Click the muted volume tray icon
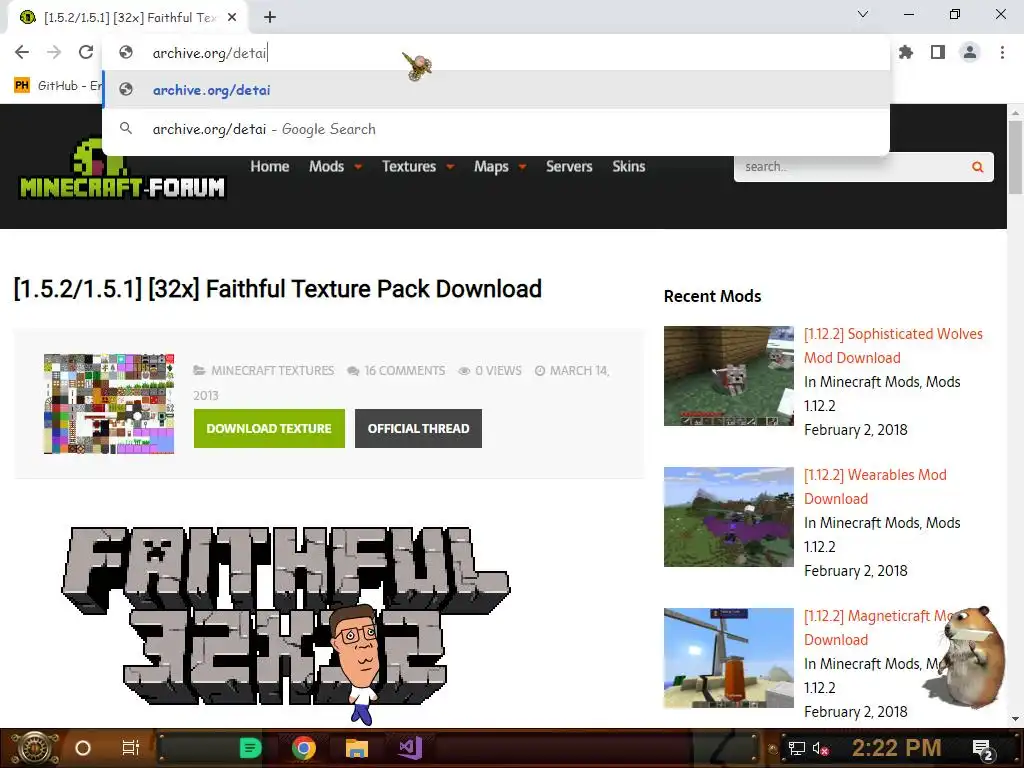Screen dimensions: 1024x768 click(820, 748)
